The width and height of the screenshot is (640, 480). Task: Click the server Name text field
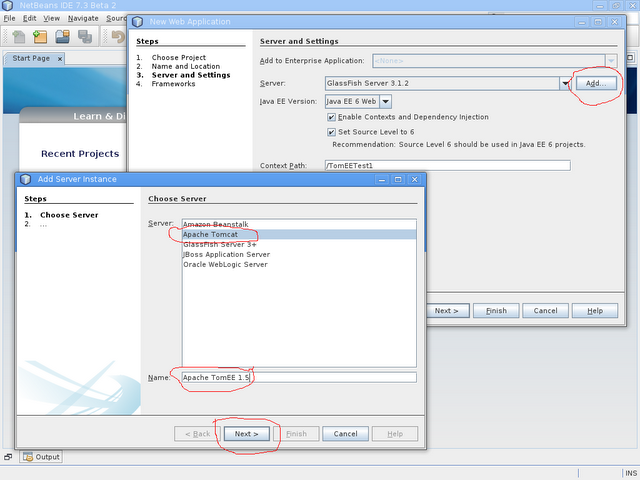[299, 378]
